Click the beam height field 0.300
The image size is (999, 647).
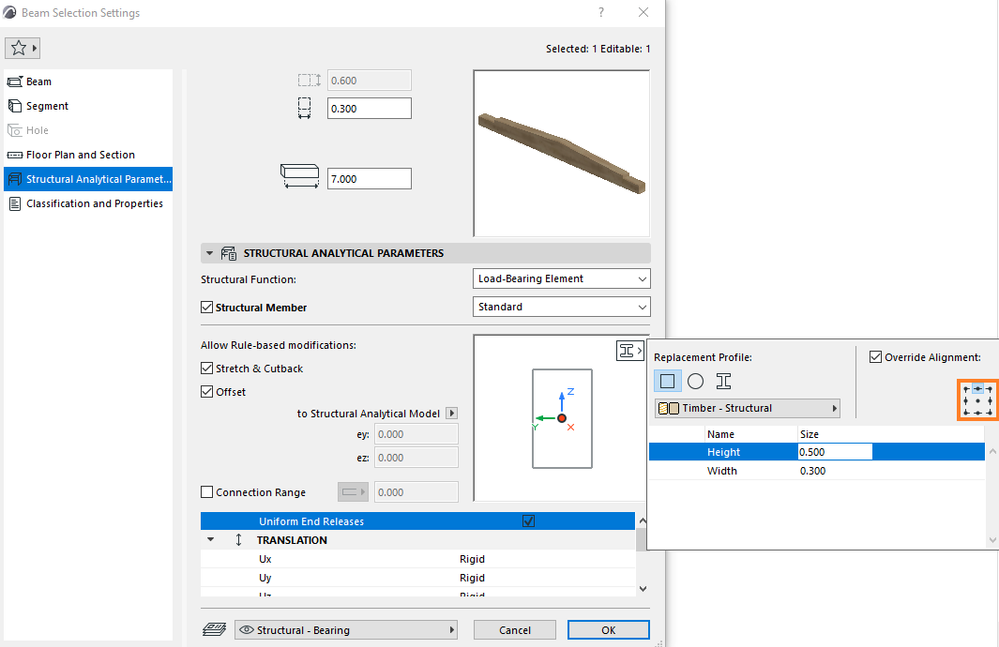pyautogui.click(x=369, y=108)
